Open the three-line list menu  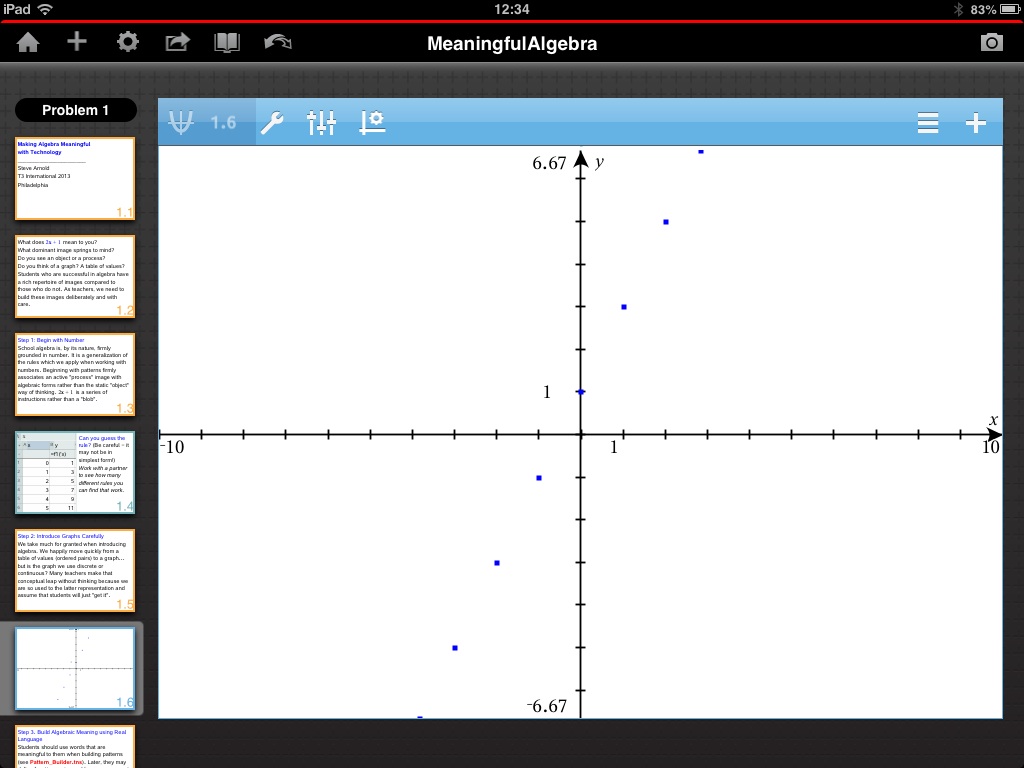point(928,123)
